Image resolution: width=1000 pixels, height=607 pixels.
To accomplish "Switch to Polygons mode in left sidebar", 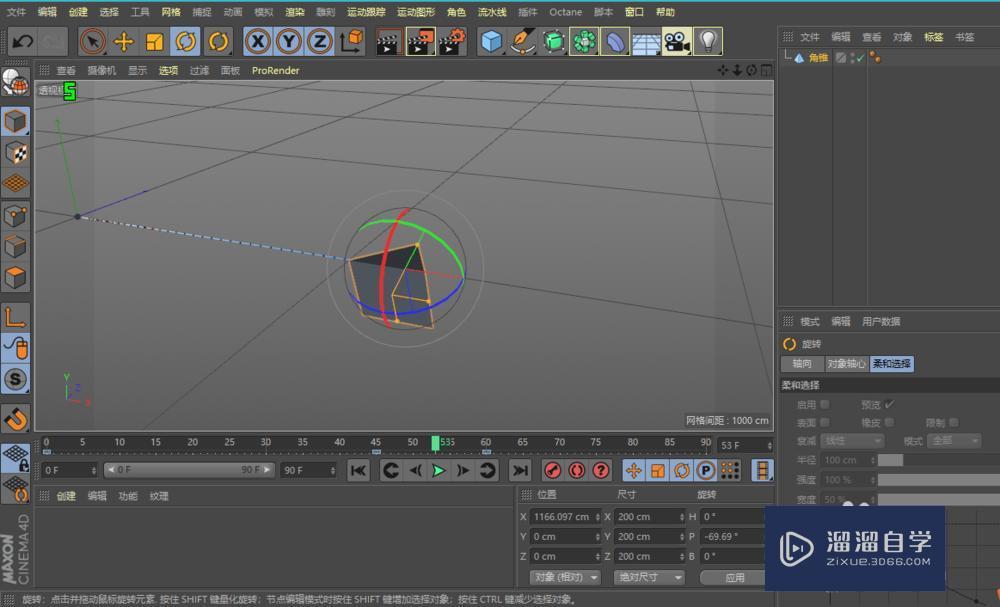I will 15,278.
